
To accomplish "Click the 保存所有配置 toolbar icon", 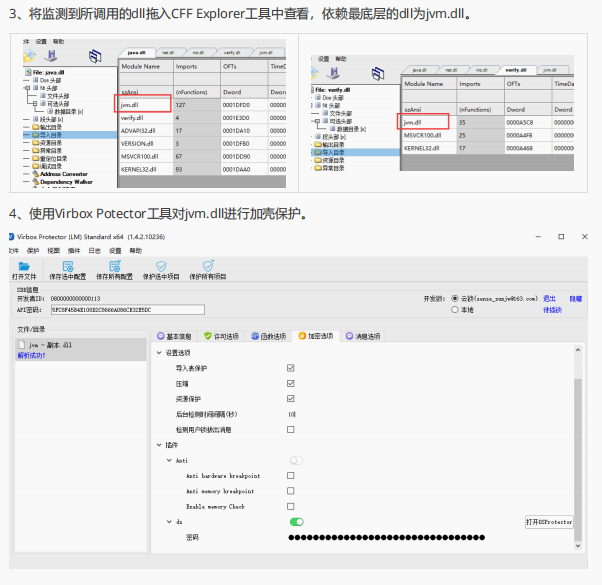I will click(114, 266).
